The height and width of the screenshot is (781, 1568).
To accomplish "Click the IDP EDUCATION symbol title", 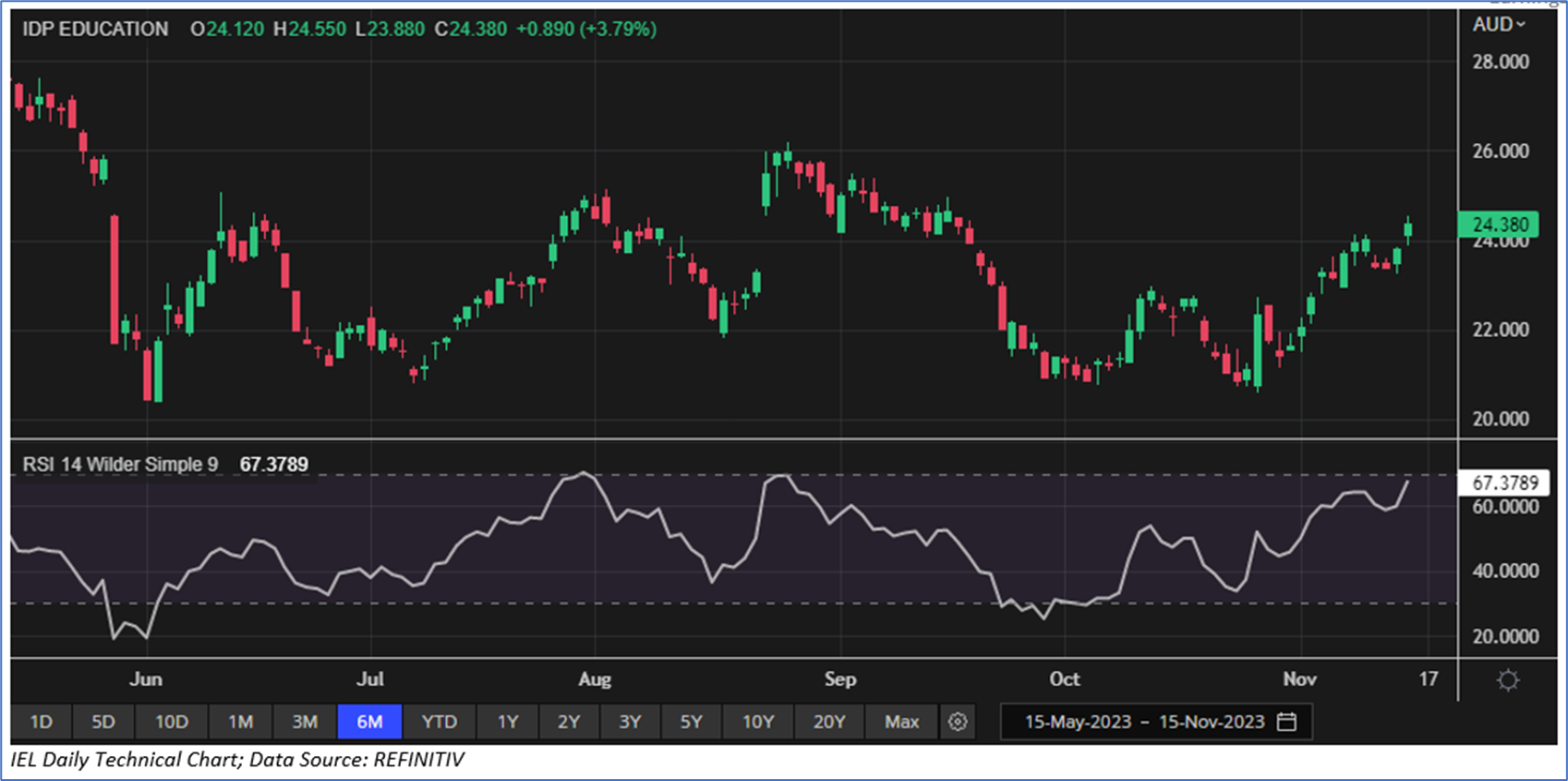I will tap(95, 30).
